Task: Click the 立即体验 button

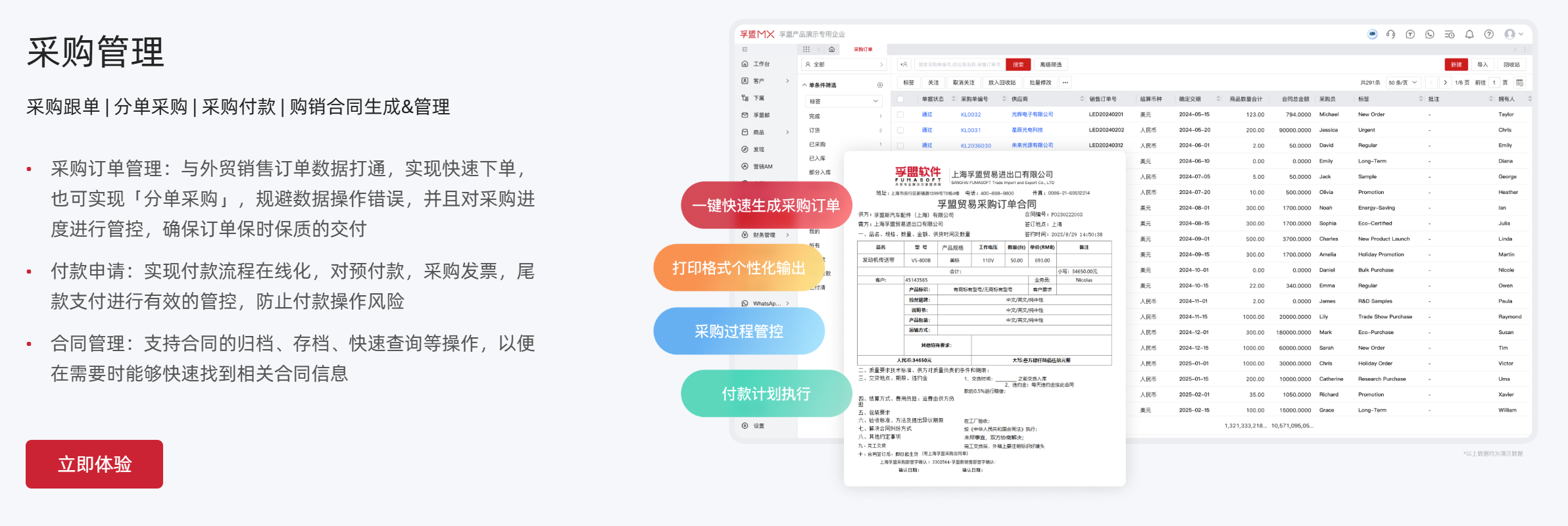Action: coord(94,464)
